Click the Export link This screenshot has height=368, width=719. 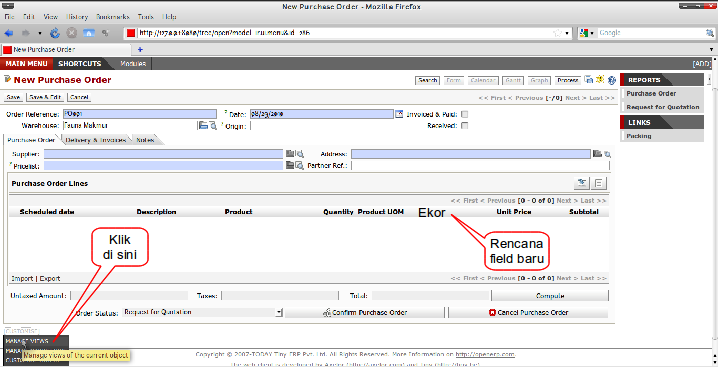point(50,278)
